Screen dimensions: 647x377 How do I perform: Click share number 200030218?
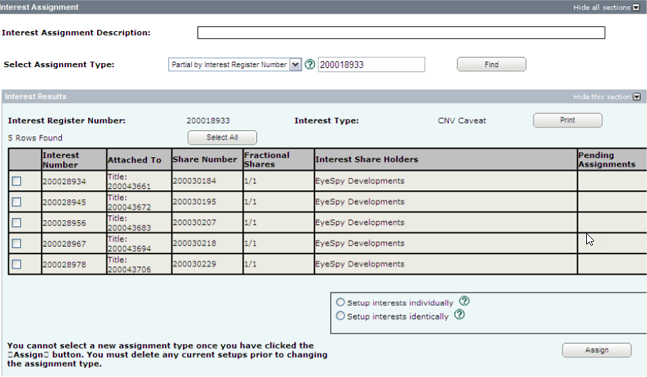194,243
